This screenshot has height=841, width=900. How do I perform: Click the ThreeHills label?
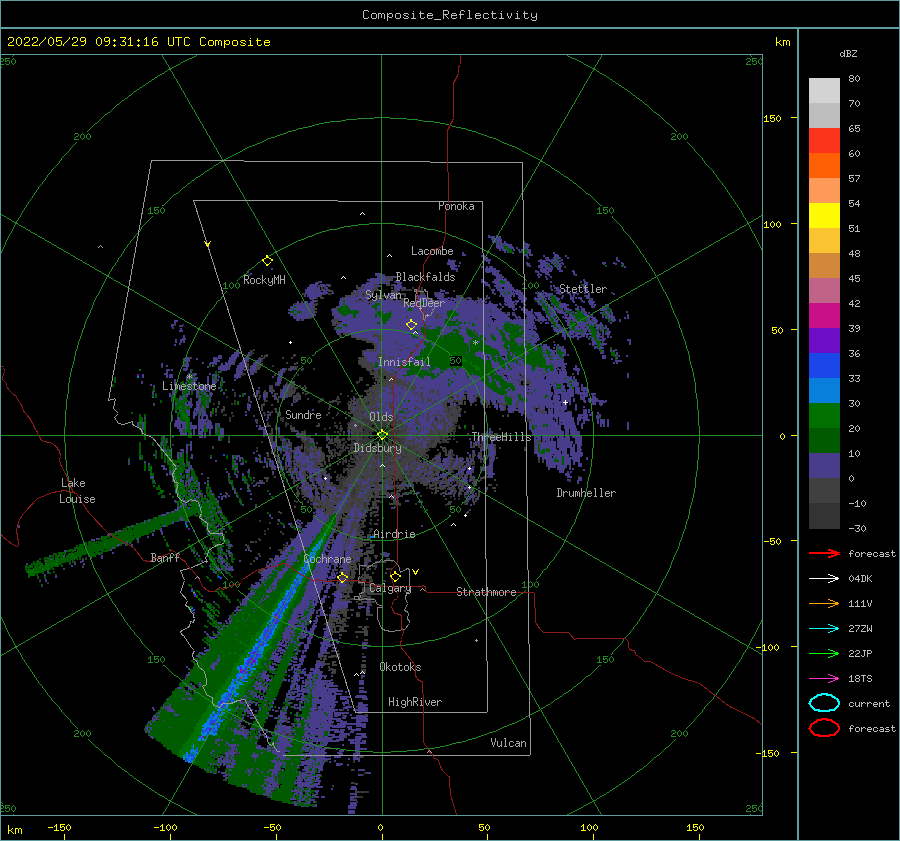[x=502, y=437]
